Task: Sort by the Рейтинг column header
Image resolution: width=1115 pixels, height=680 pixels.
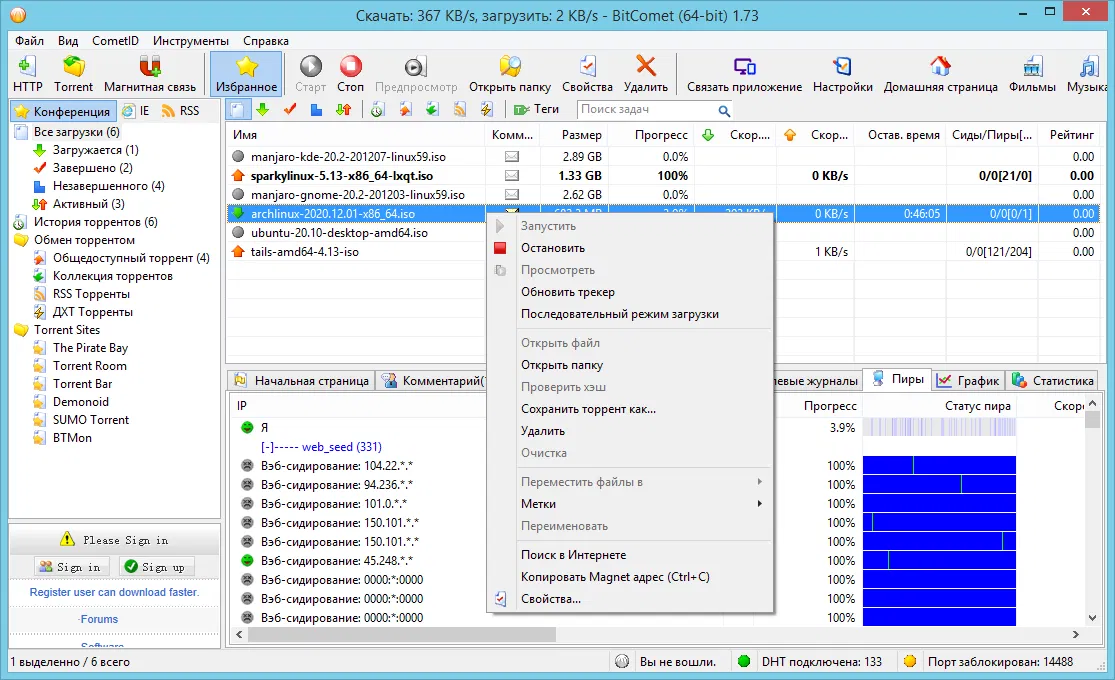Action: 1071,134
